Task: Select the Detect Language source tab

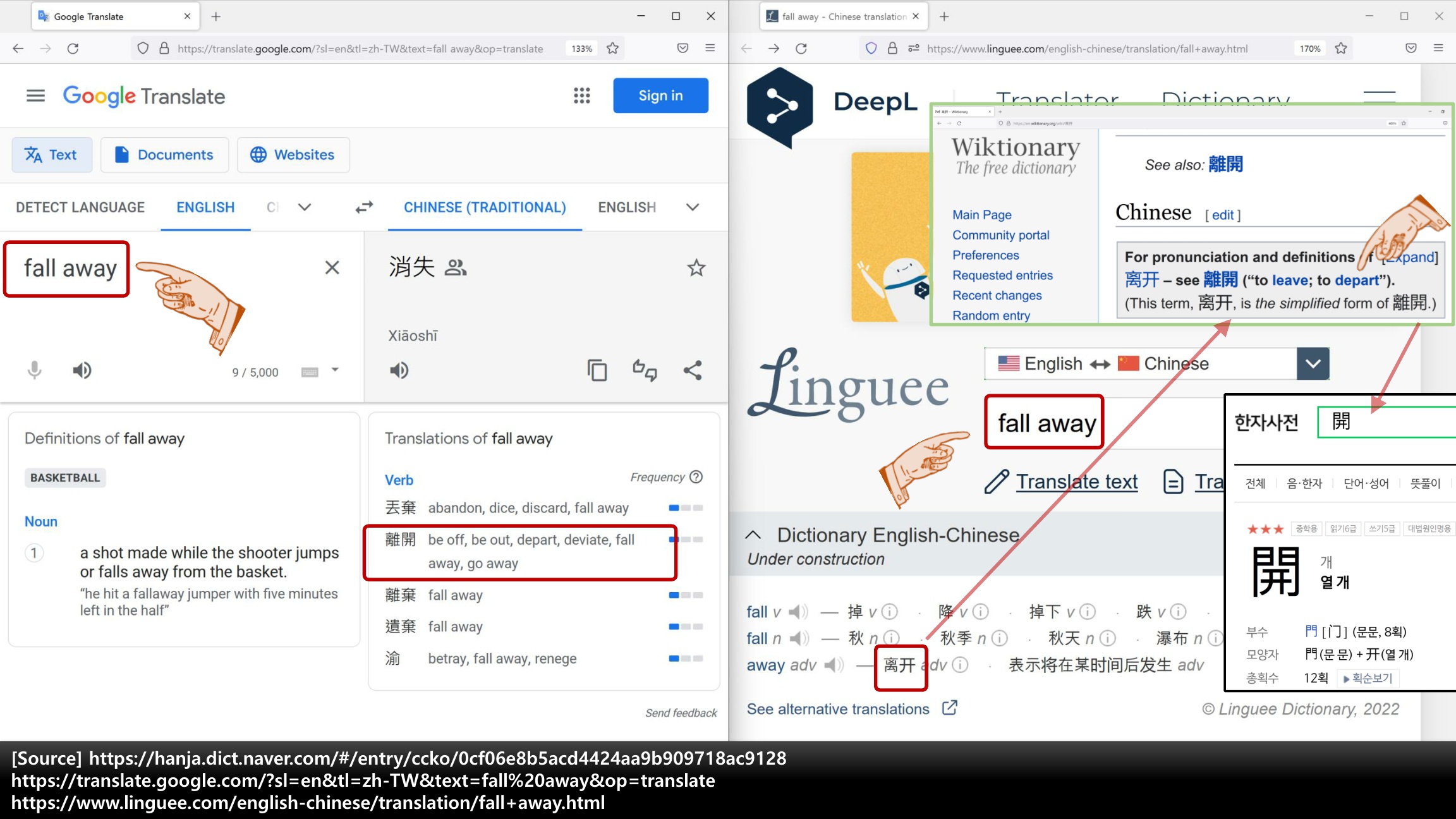Action: [x=80, y=207]
